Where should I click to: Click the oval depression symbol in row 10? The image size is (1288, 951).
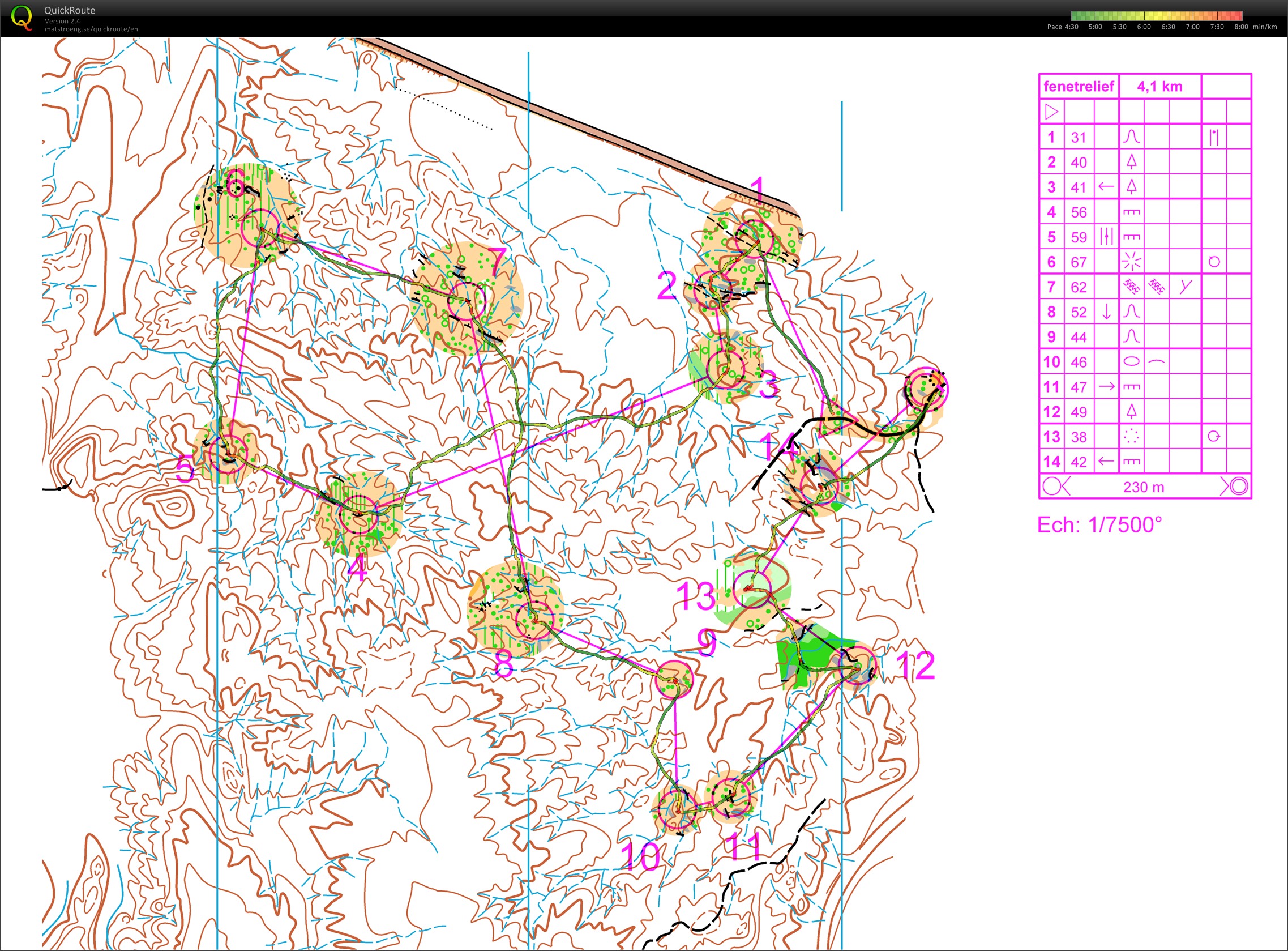tap(1131, 361)
